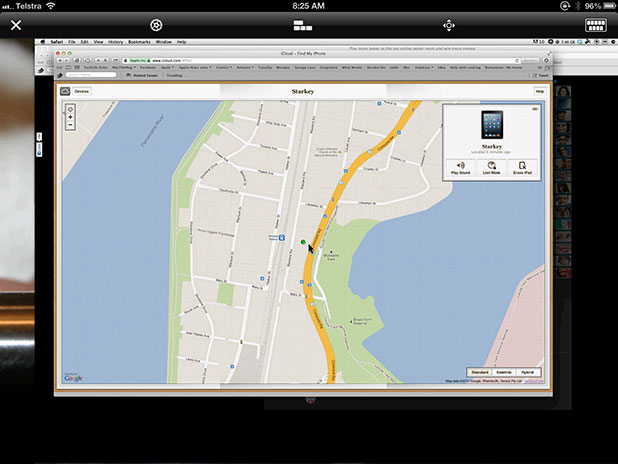
Task: Open the Edit menu
Action: [x=84, y=42]
